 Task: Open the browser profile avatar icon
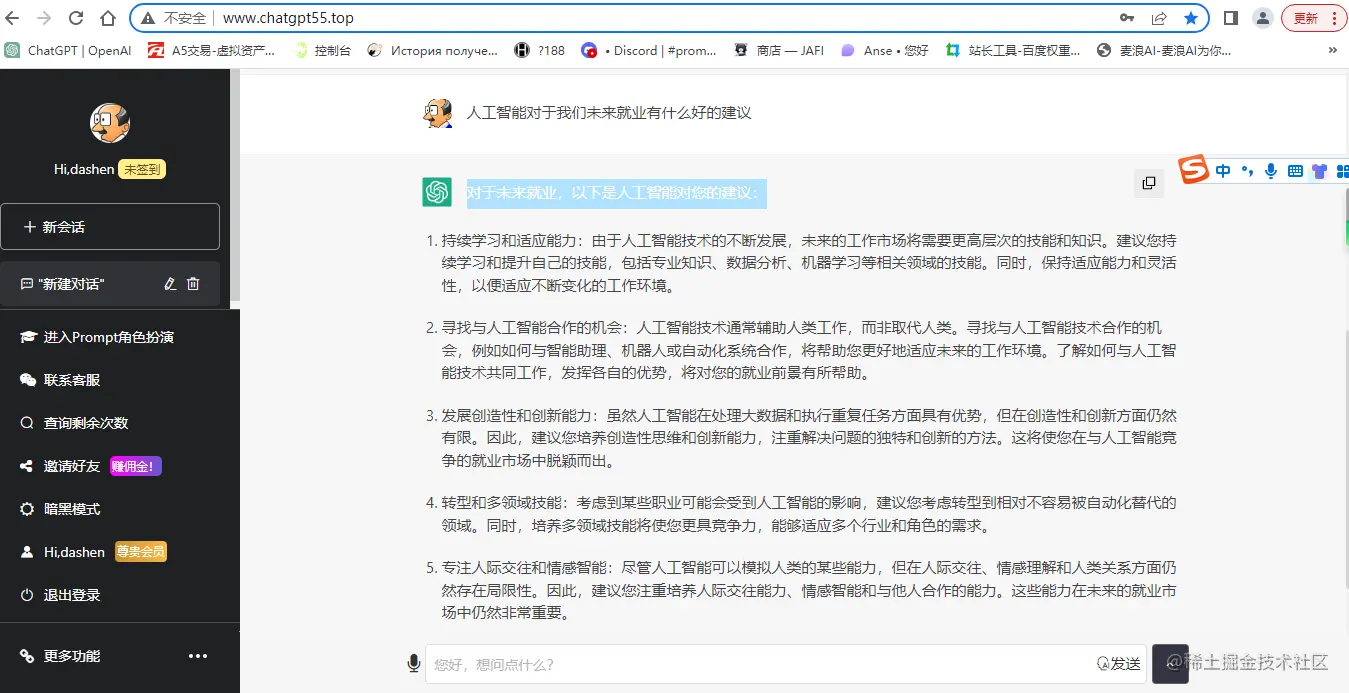[x=1263, y=18]
